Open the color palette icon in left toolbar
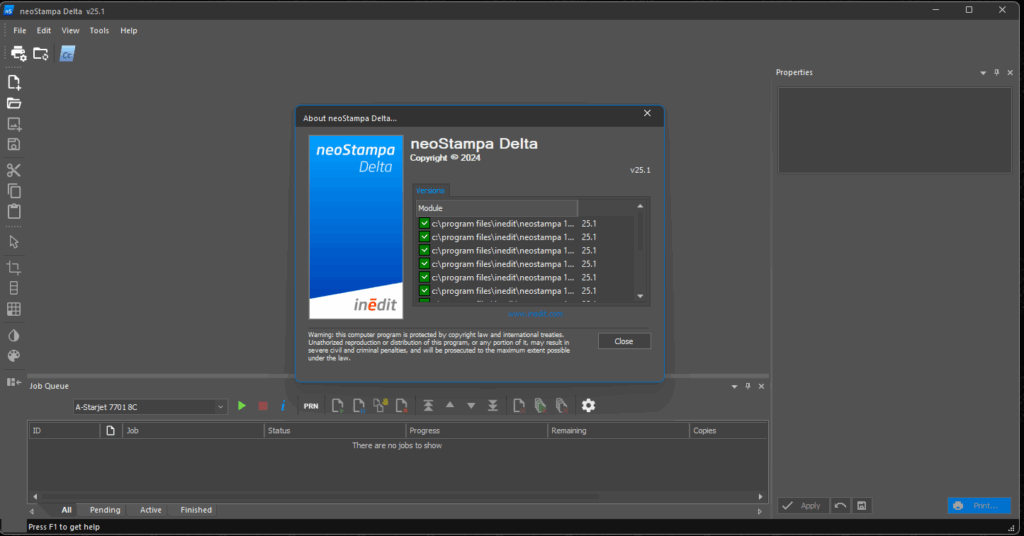 tap(14, 356)
